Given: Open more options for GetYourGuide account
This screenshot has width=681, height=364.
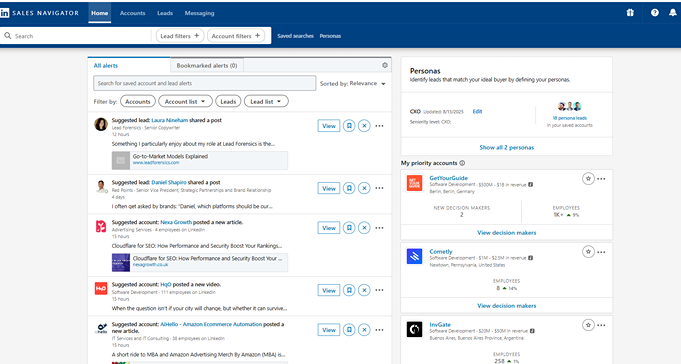Looking at the screenshot, I should pyautogui.click(x=601, y=179).
